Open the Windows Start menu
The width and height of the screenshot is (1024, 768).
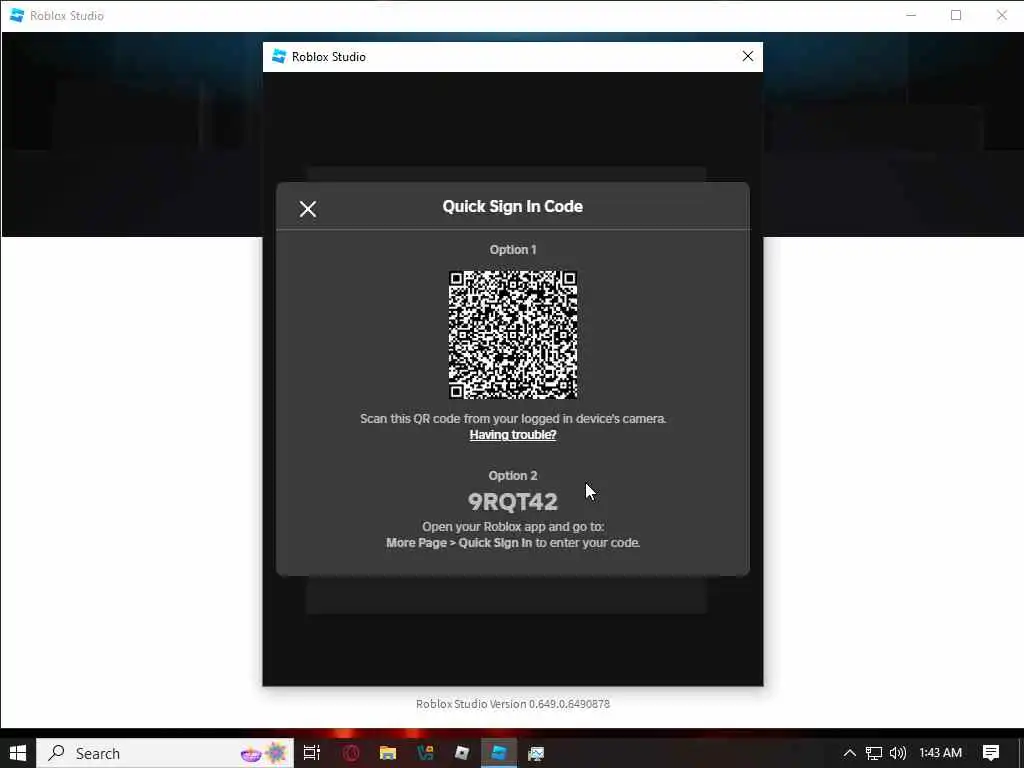point(18,753)
